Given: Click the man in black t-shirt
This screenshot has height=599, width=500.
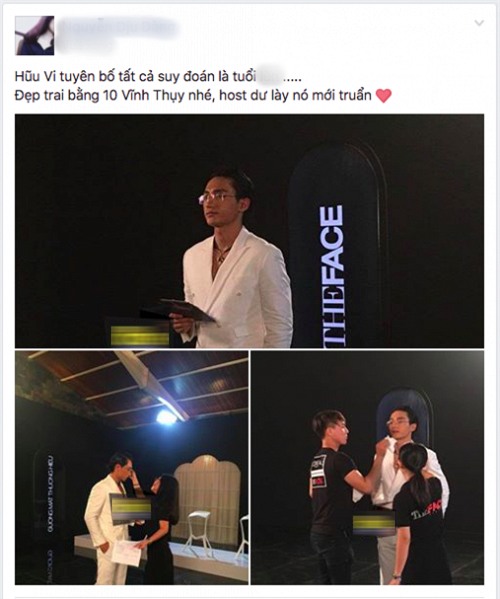Looking at the screenshot, I should point(332,497).
